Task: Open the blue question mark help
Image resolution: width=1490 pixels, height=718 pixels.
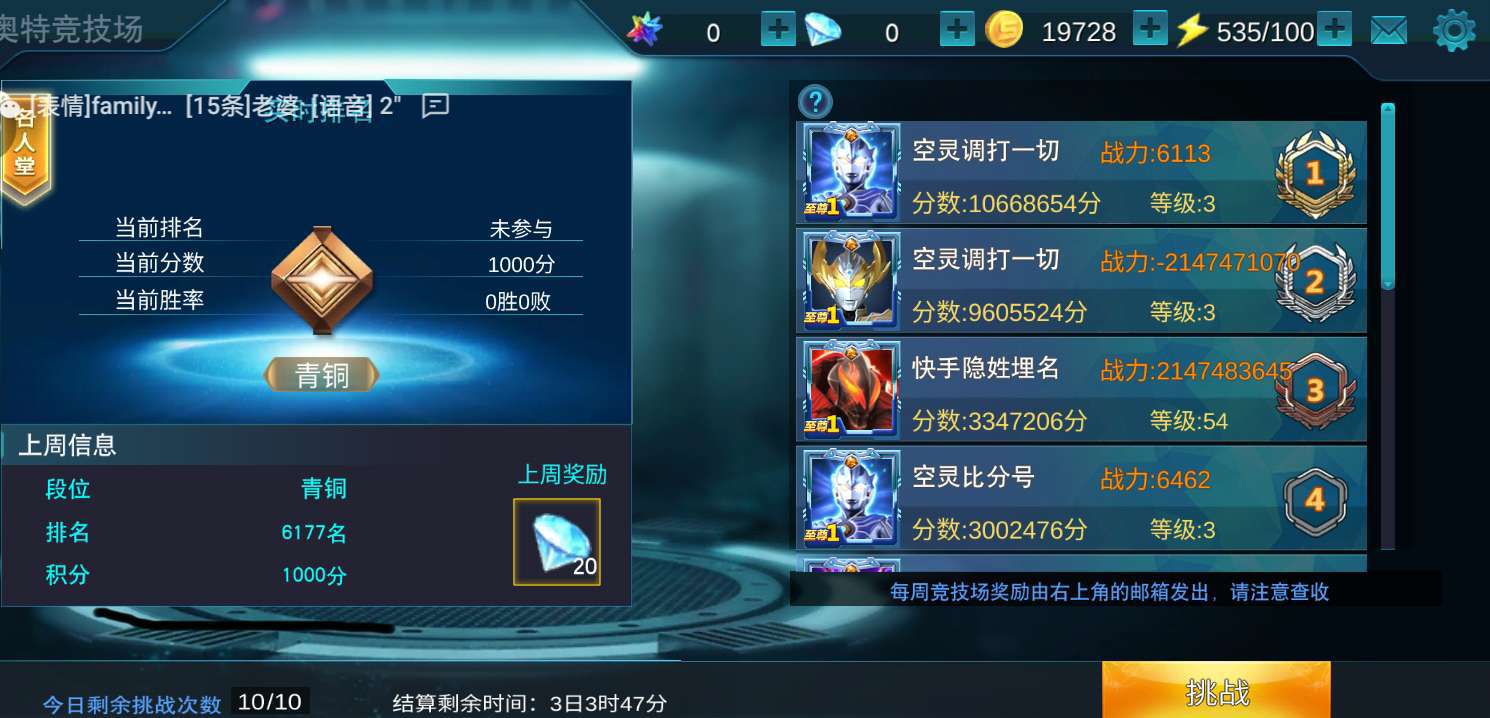Action: (x=815, y=102)
